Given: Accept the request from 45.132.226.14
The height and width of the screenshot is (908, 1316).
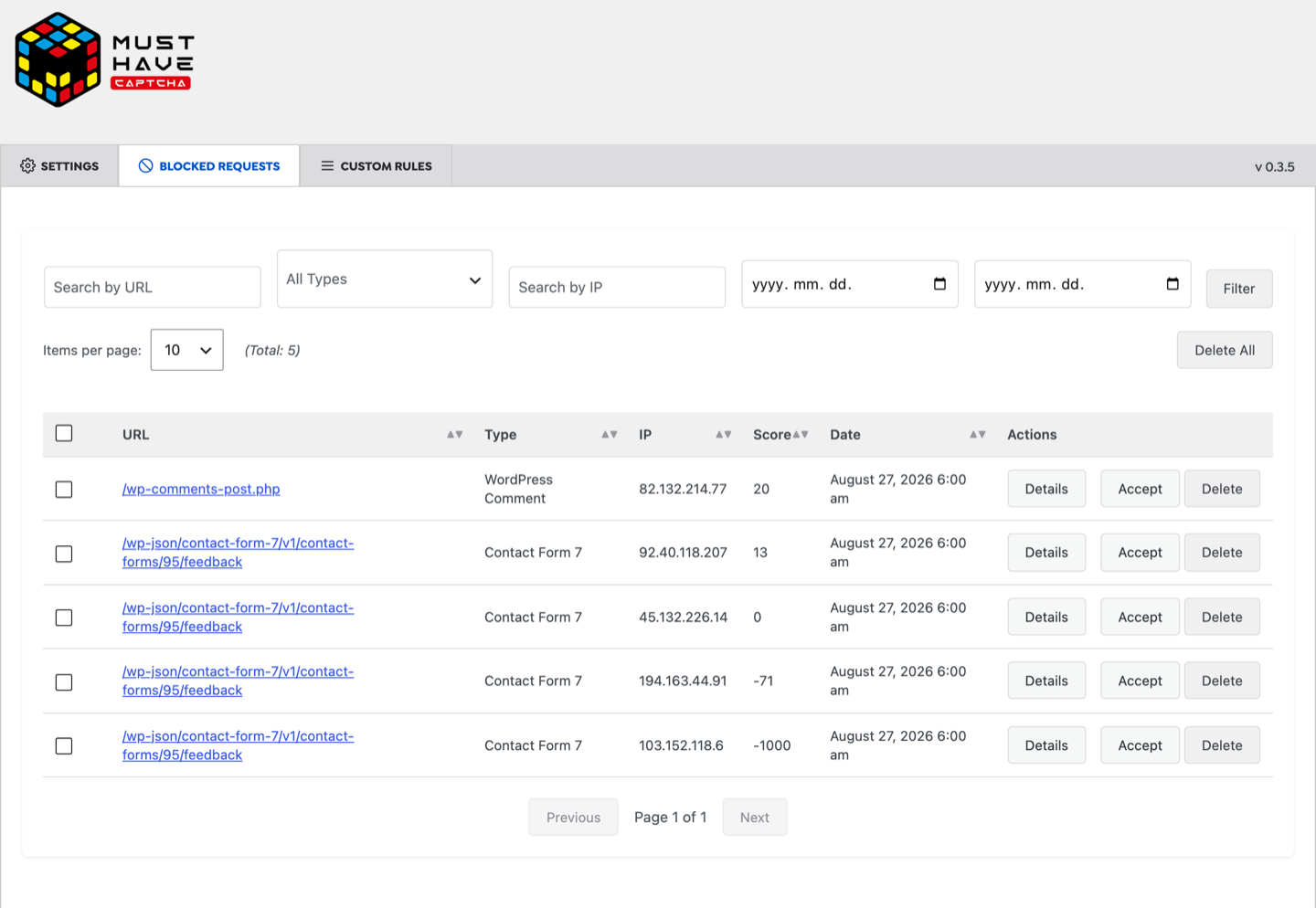Looking at the screenshot, I should click(x=1140, y=617).
